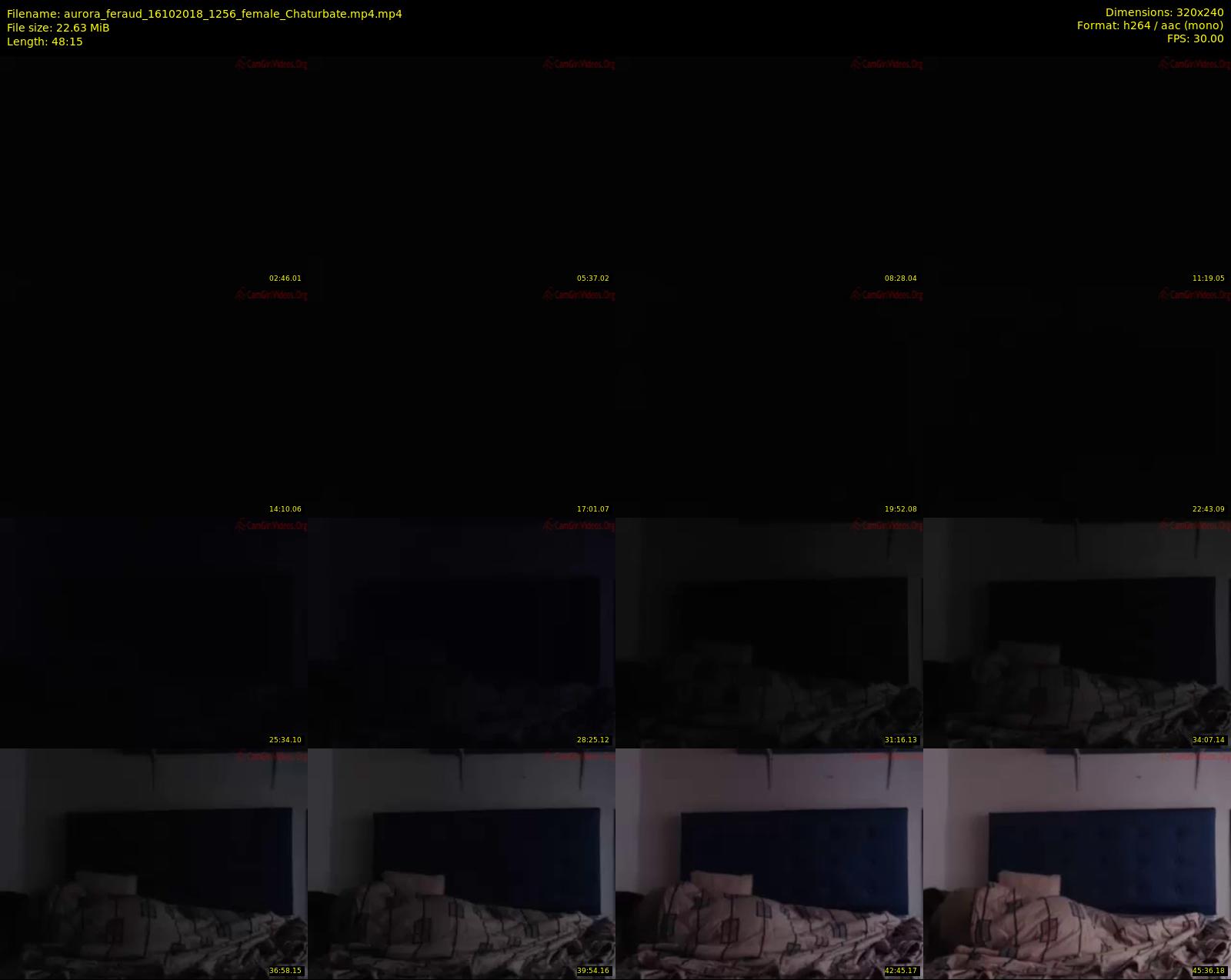Screen dimensions: 1231x980
Task: Open the bedroom thumbnail stamped 36:58.15
Action: coord(154,863)
